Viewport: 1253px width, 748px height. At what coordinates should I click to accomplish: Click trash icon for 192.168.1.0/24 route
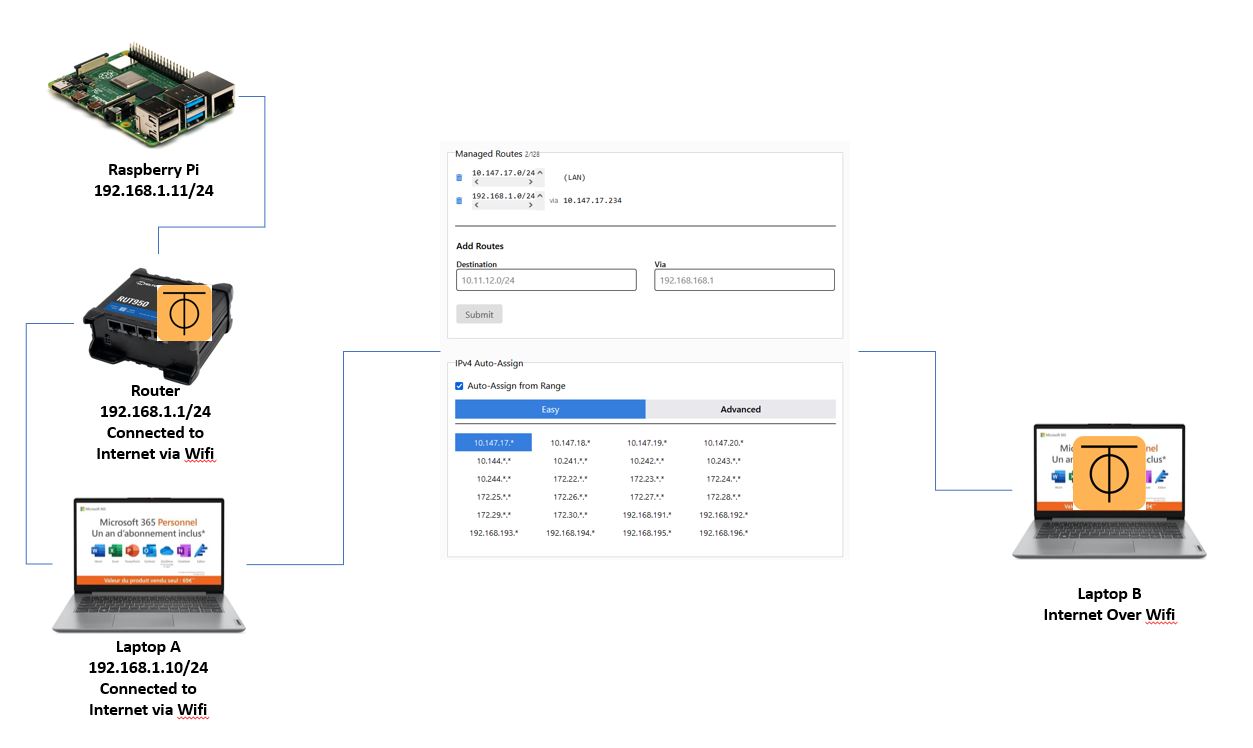click(x=459, y=200)
